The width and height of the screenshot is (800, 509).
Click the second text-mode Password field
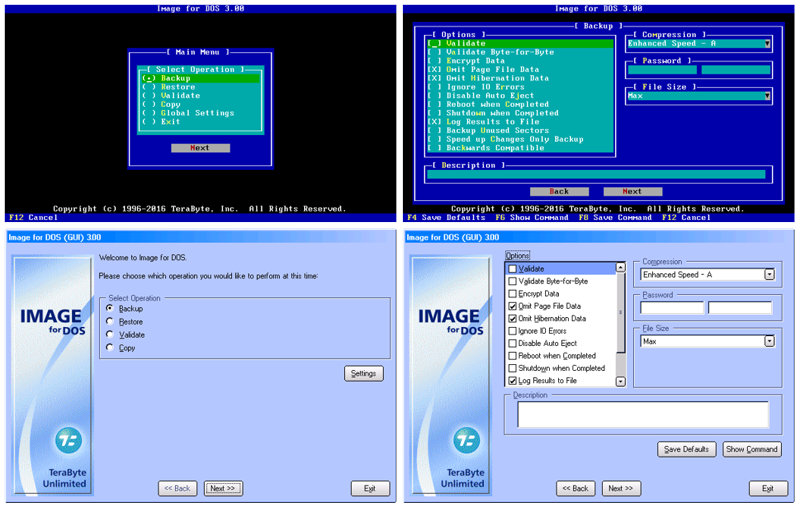(736, 70)
